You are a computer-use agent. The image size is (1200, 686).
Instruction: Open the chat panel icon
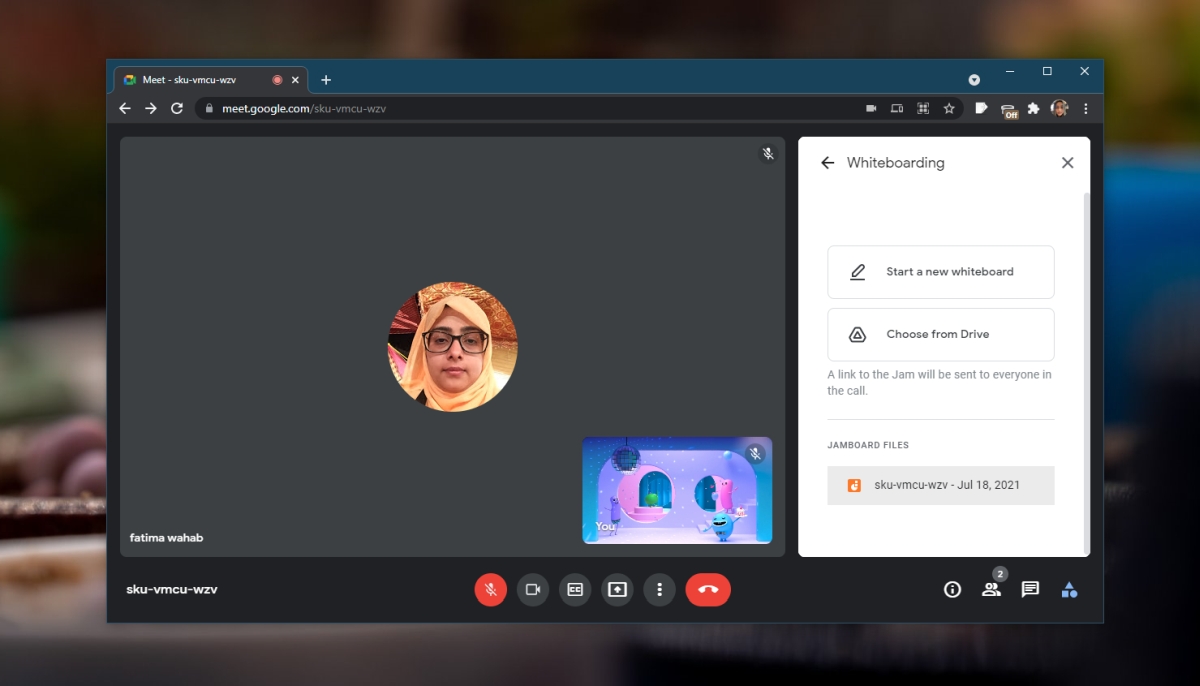[x=1029, y=589]
